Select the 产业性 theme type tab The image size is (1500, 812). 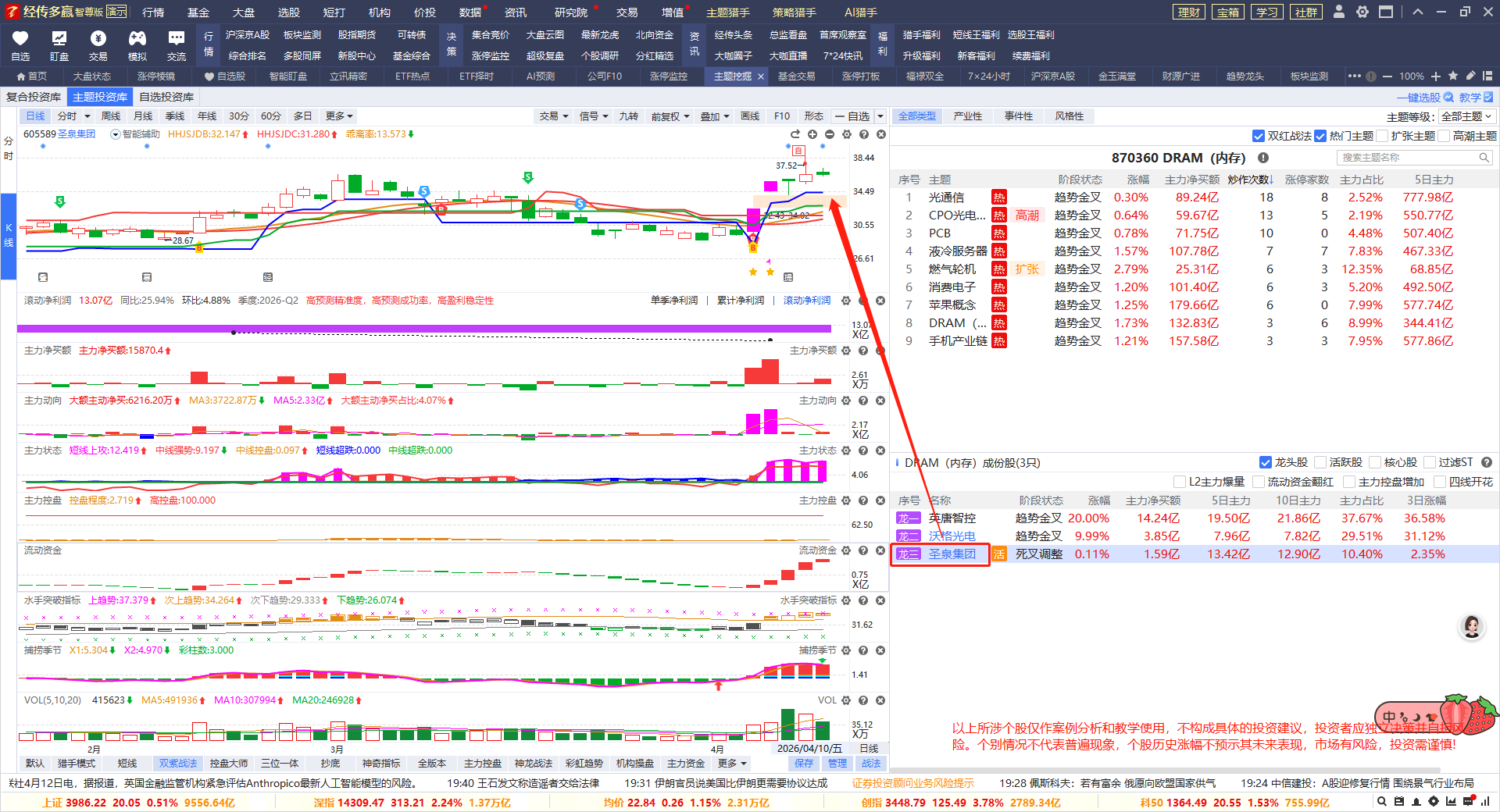tap(967, 116)
